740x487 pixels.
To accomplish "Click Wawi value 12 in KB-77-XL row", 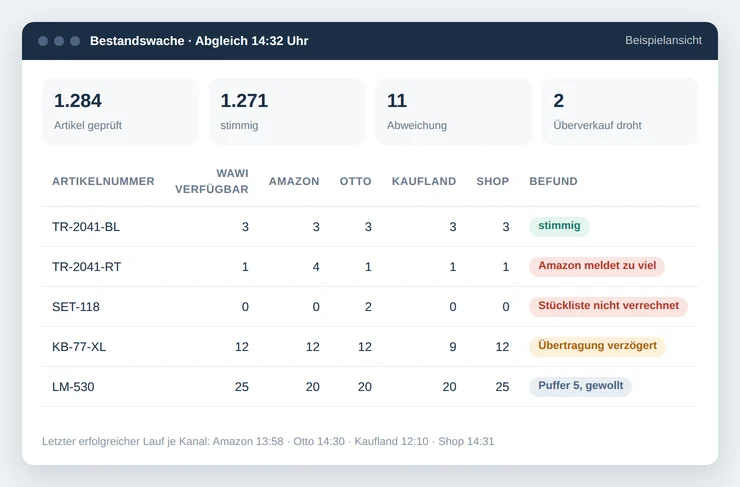I will (x=242, y=347).
